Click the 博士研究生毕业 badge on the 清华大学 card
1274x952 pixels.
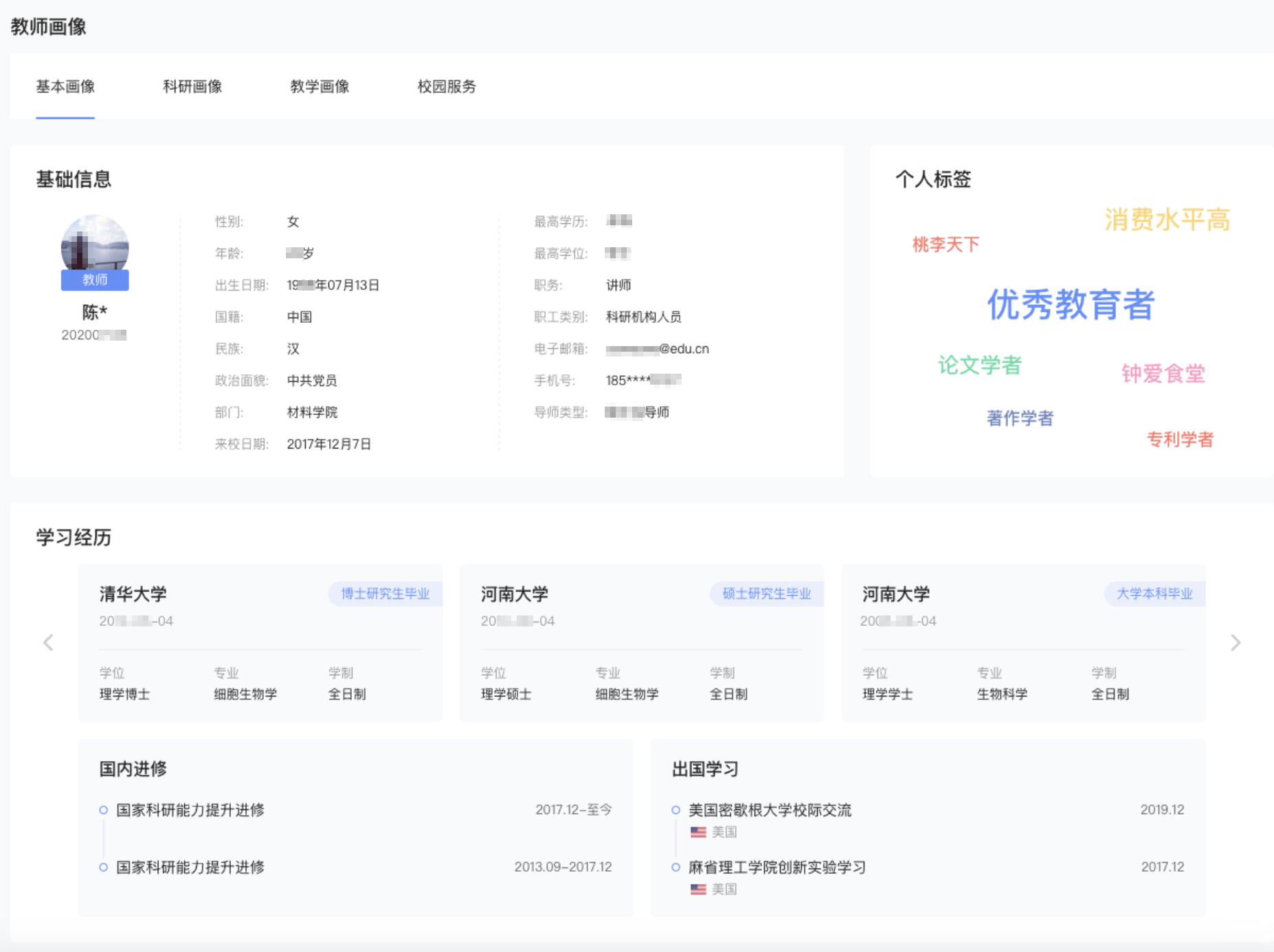pyautogui.click(x=383, y=593)
